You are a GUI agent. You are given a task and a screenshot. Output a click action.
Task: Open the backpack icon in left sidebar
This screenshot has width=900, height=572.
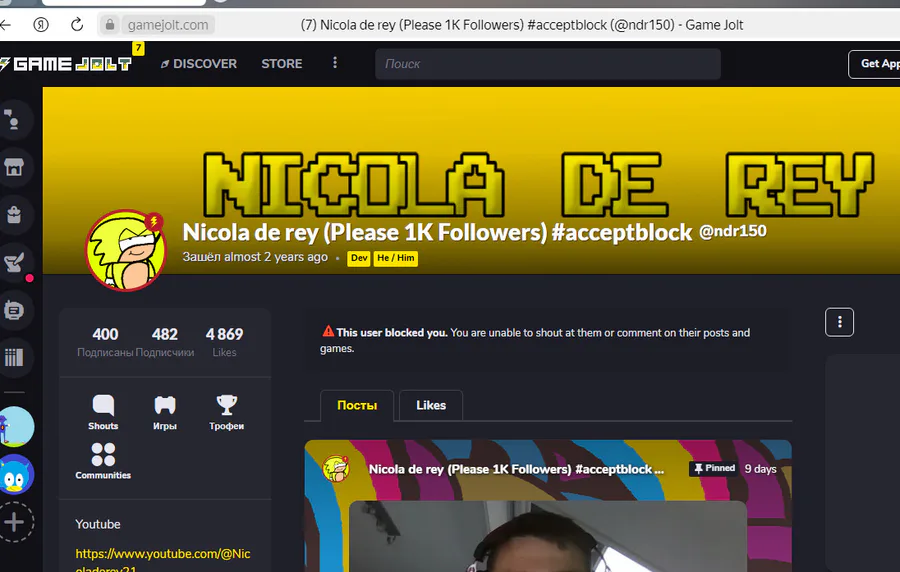point(14,215)
